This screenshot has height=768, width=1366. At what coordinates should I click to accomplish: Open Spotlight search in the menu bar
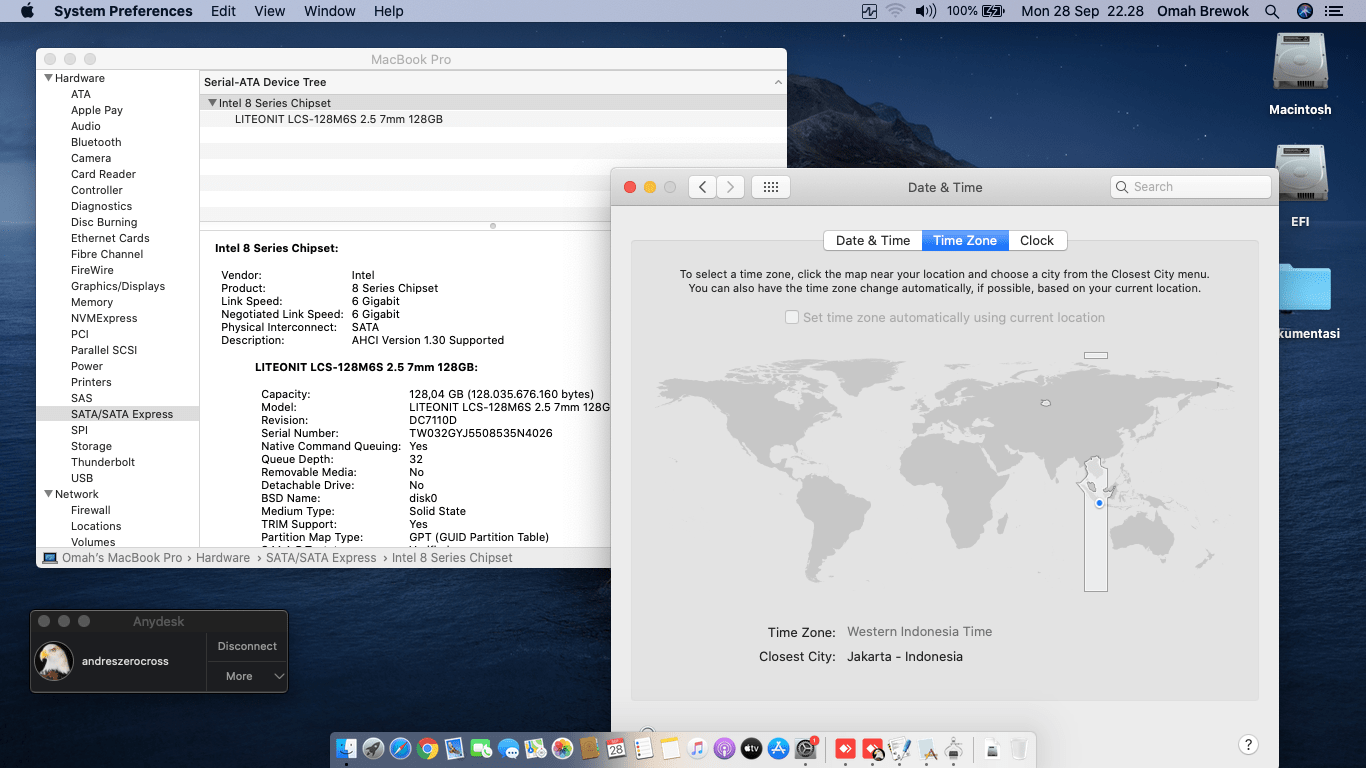pos(1271,11)
